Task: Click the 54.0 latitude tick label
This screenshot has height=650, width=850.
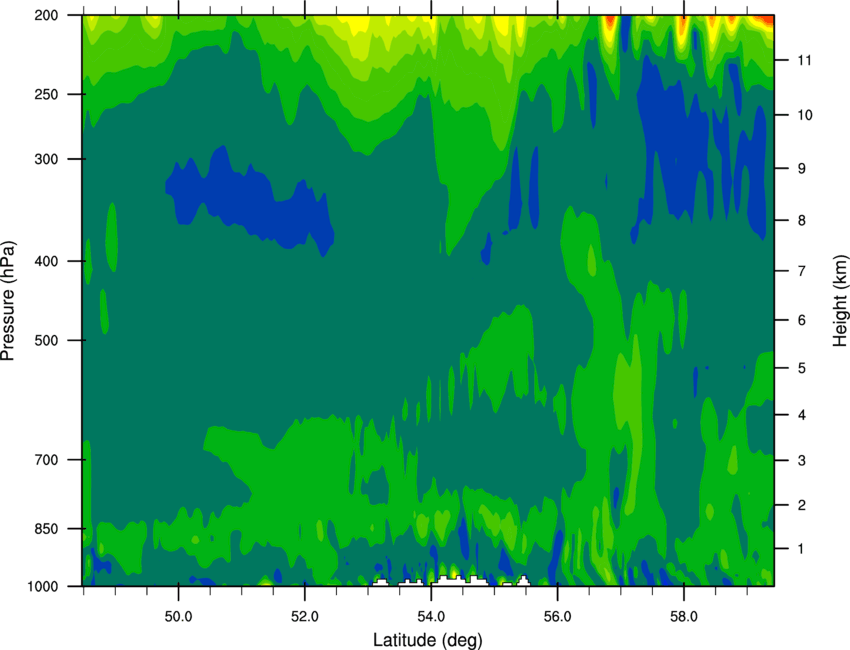Action: point(431,617)
